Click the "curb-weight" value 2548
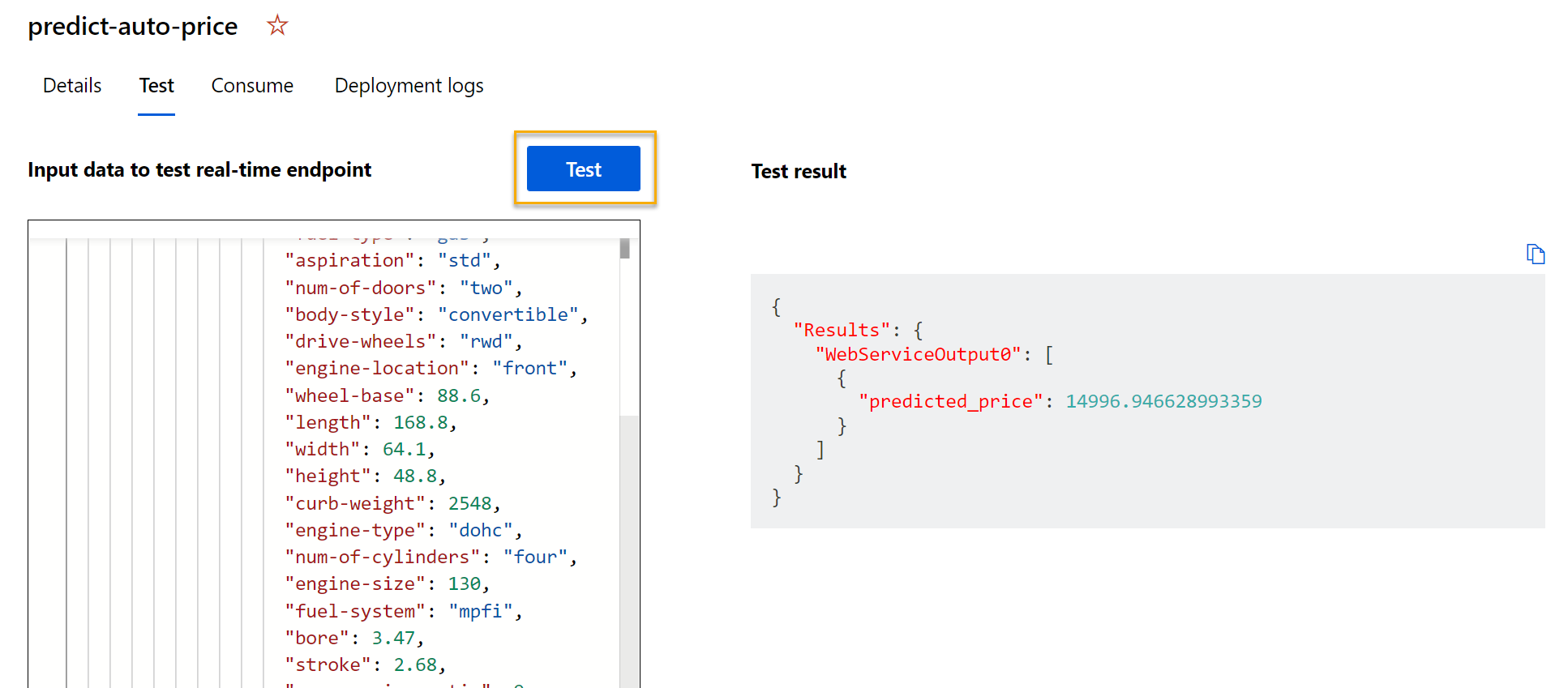This screenshot has height=688, width=1568. (469, 503)
